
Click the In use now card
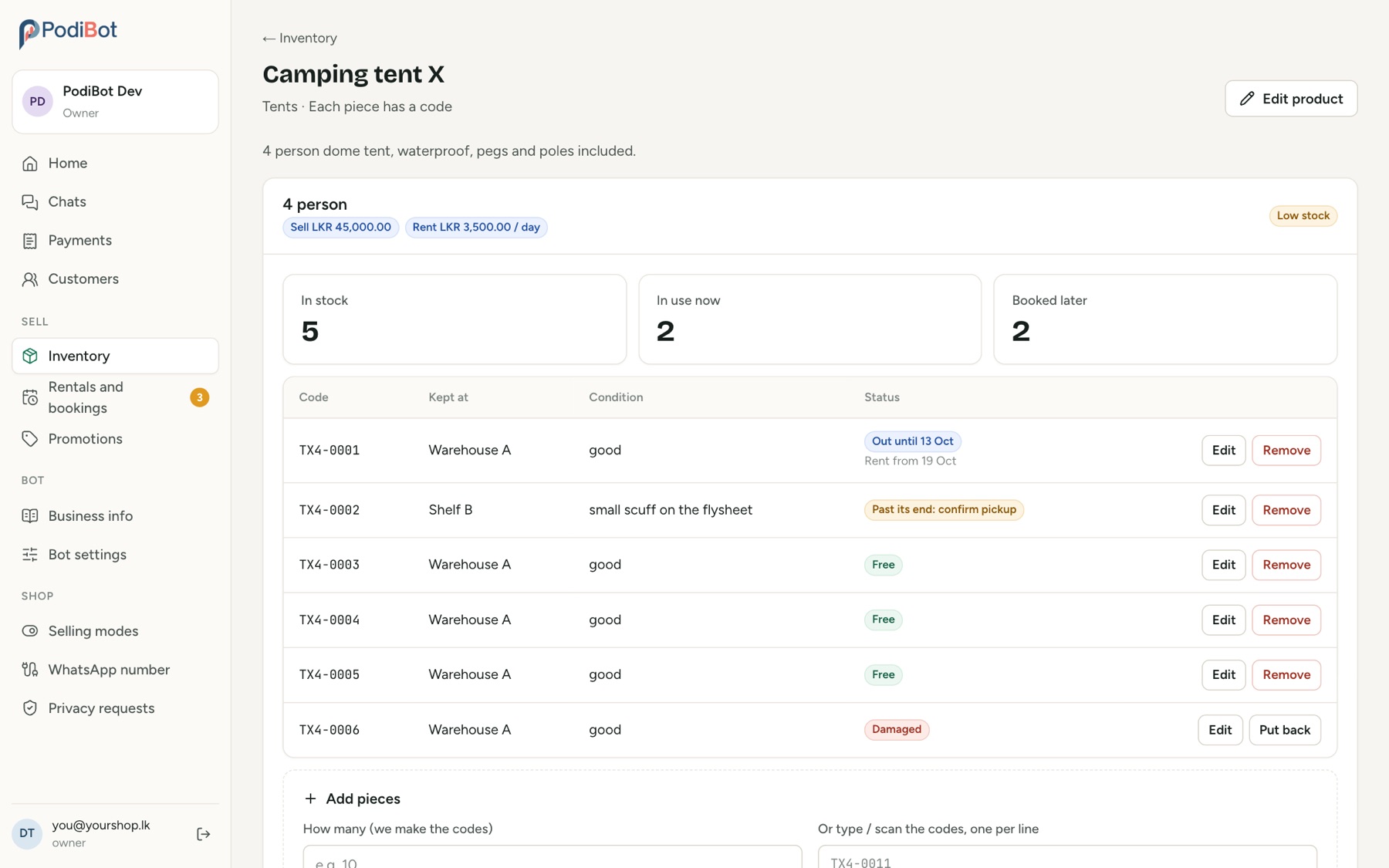pos(809,319)
